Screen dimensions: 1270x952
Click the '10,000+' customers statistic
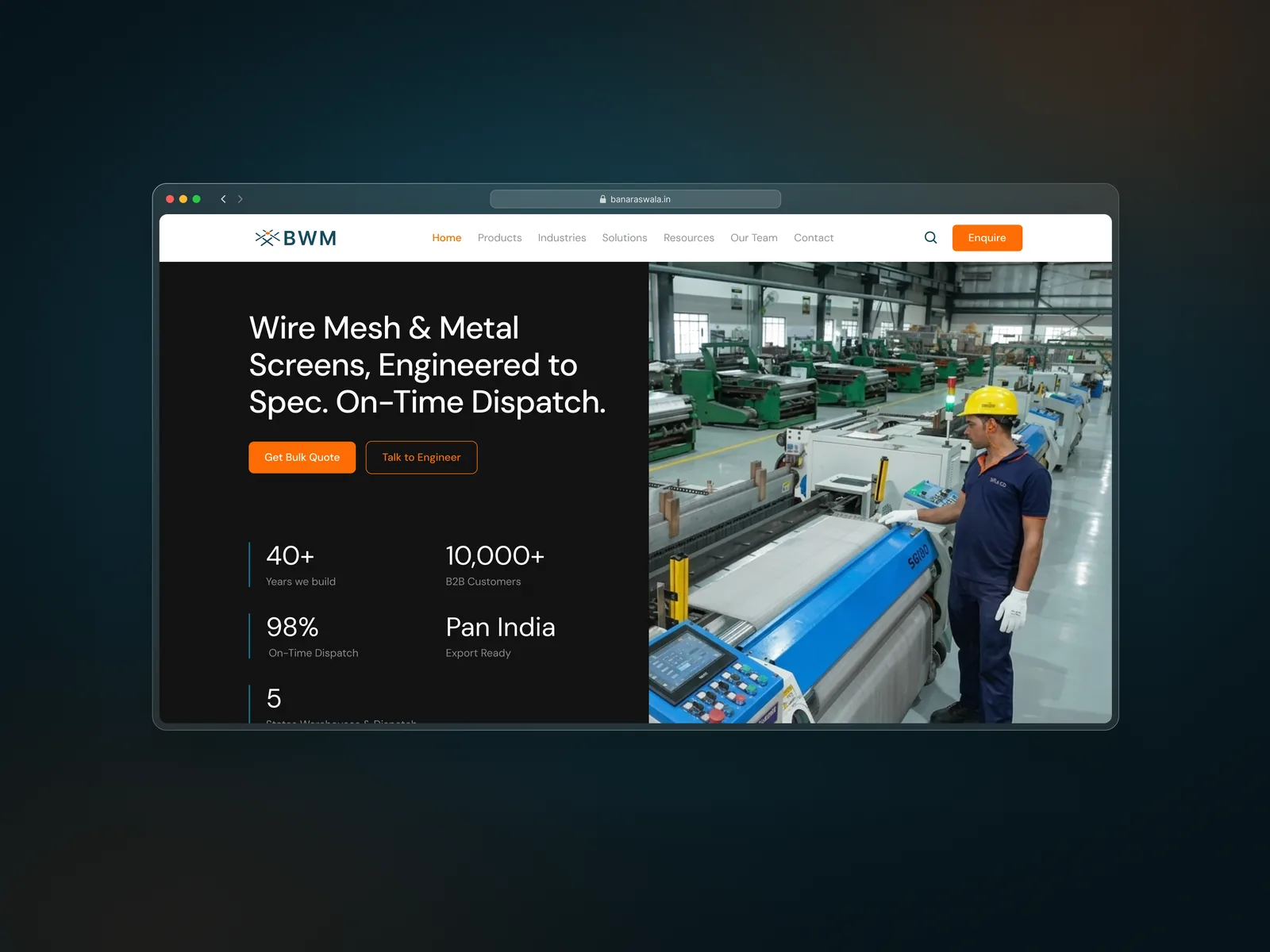click(x=495, y=556)
